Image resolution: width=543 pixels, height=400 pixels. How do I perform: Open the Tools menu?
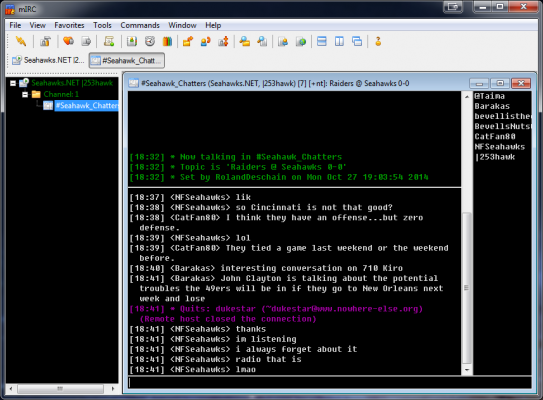click(x=102, y=25)
